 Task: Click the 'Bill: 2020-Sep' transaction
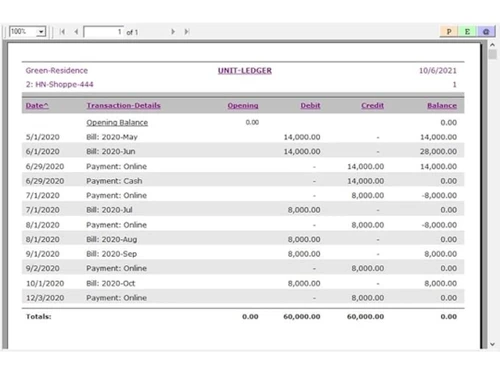[x=112, y=254]
